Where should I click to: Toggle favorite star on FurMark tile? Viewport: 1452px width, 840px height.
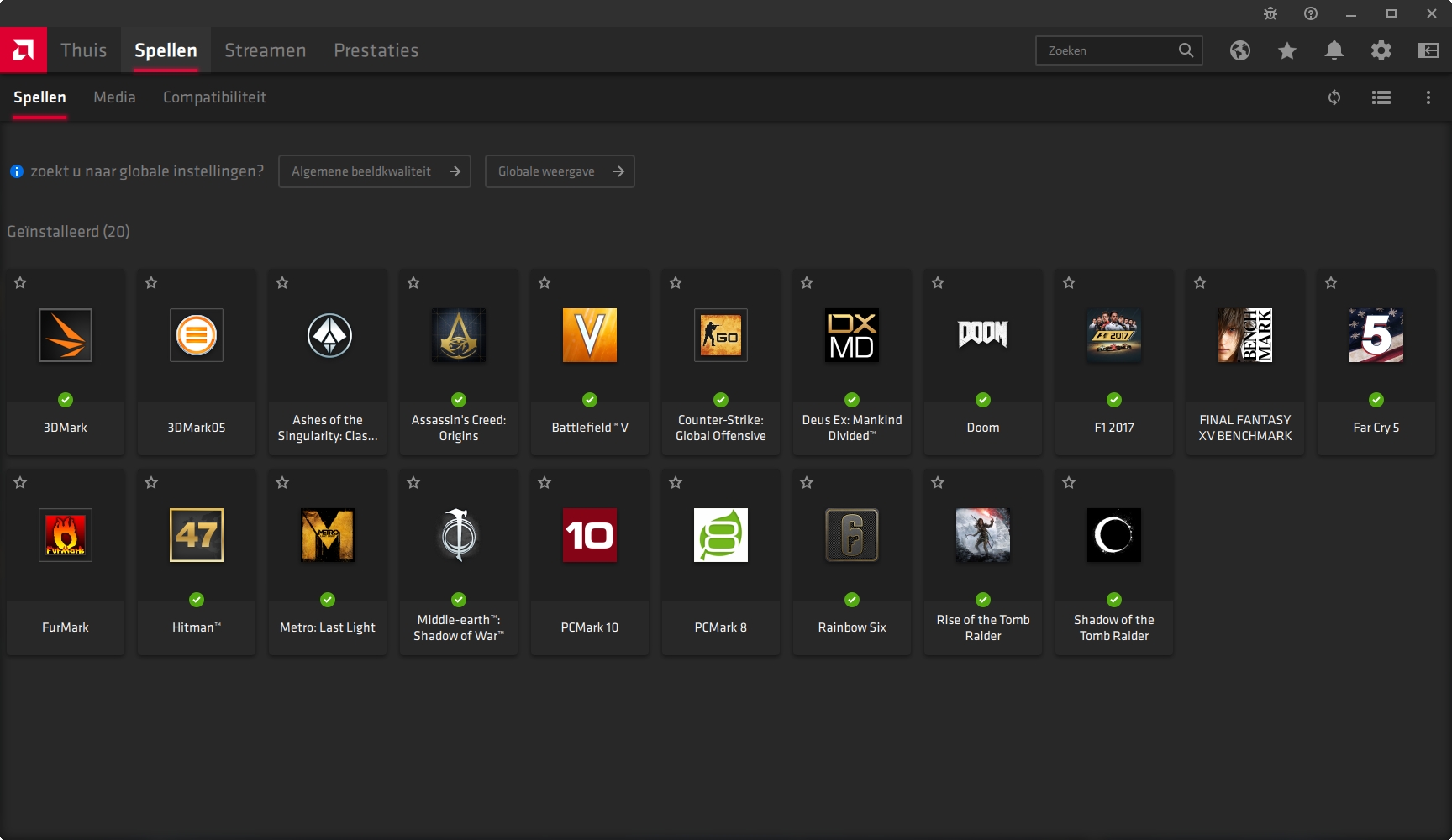point(20,483)
